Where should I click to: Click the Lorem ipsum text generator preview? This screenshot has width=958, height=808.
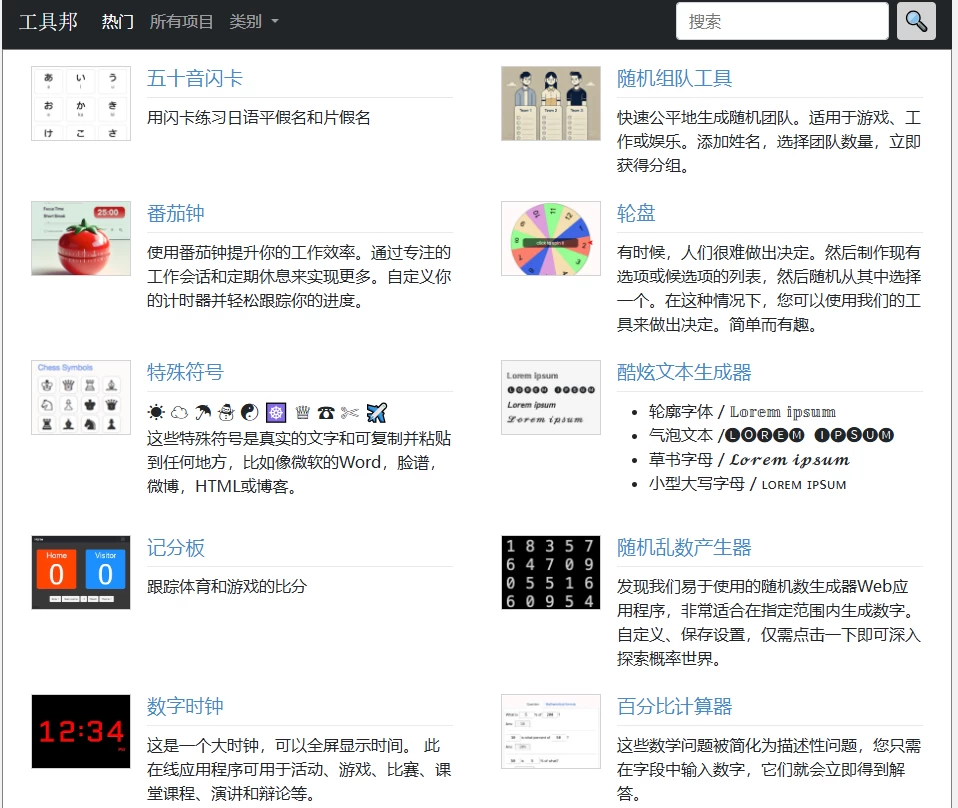tap(550, 397)
